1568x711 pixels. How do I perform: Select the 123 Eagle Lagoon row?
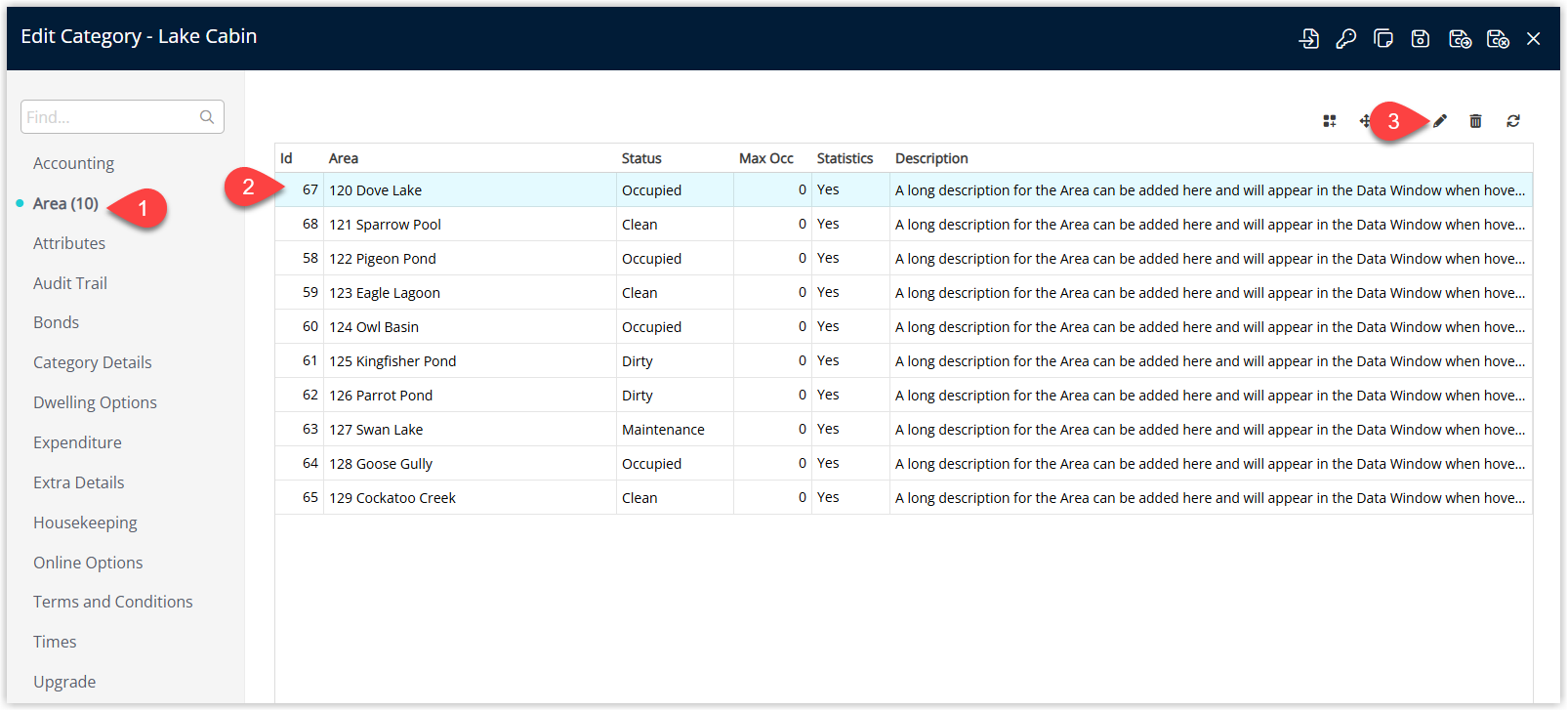(x=904, y=292)
